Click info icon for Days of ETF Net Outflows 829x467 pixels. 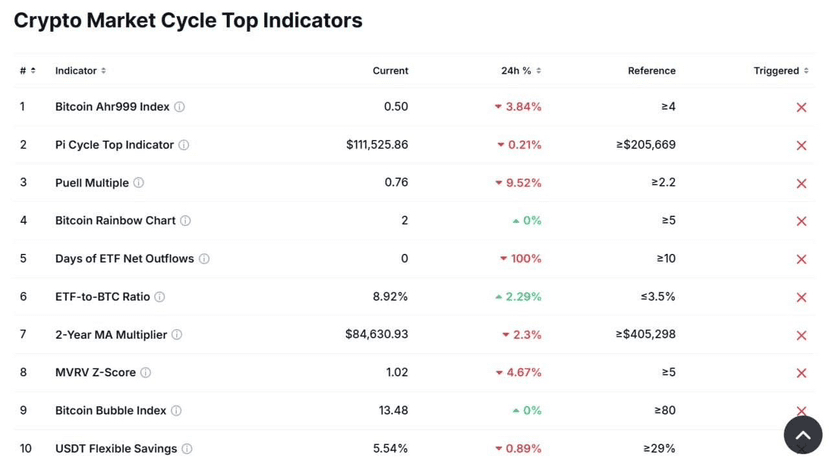point(204,259)
